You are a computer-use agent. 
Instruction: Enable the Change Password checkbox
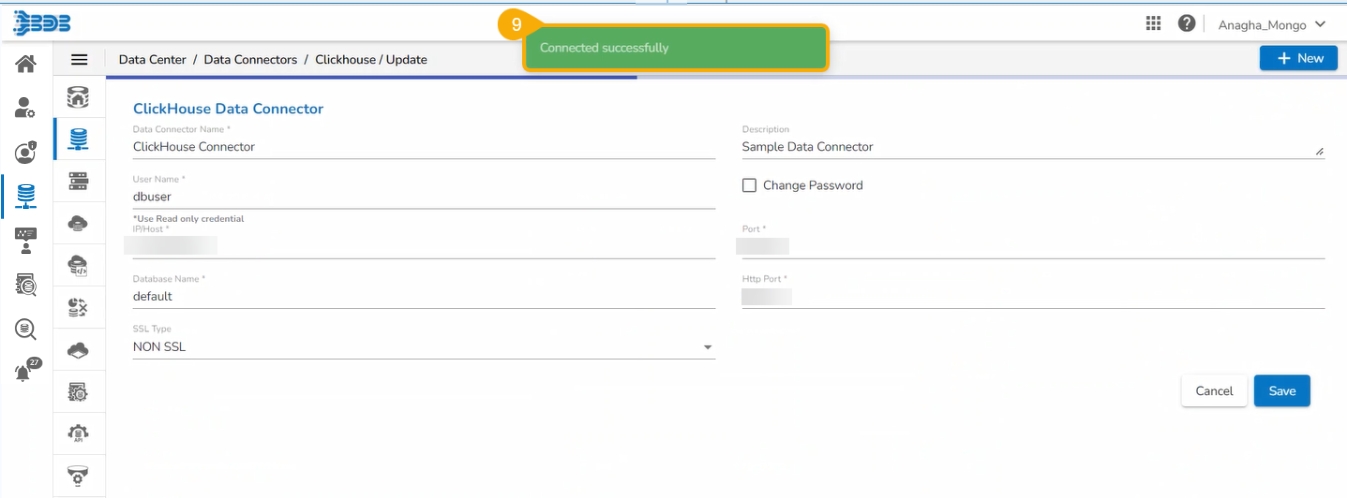pyautogui.click(x=749, y=186)
